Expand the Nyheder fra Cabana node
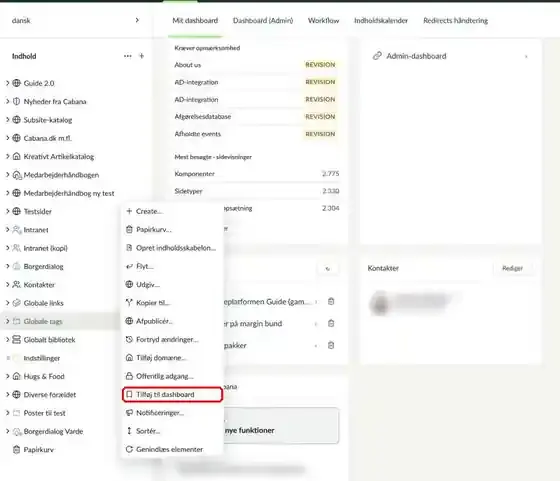The width and height of the screenshot is (560, 481). 7,101
